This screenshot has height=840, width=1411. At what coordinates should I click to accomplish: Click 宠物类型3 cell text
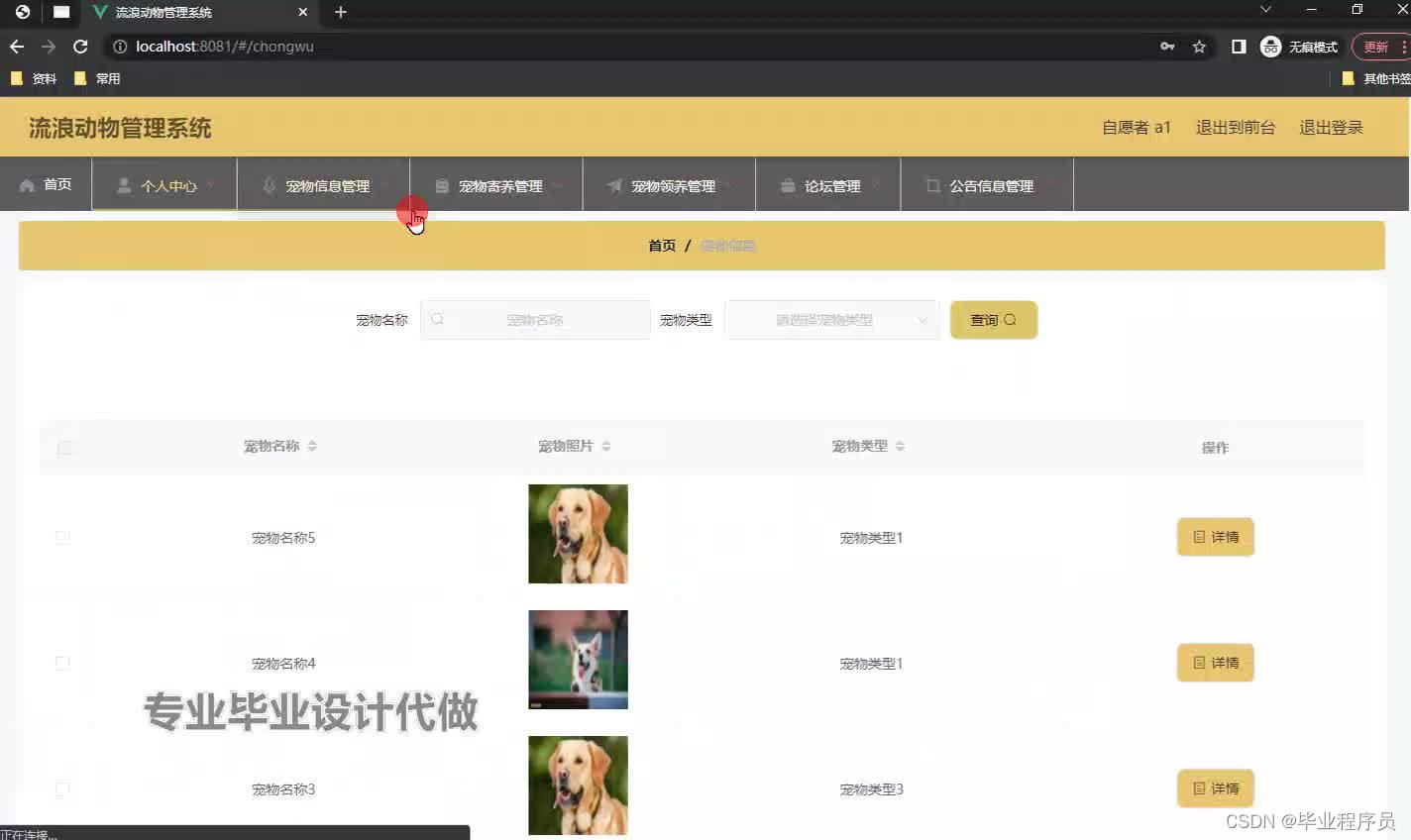point(871,789)
